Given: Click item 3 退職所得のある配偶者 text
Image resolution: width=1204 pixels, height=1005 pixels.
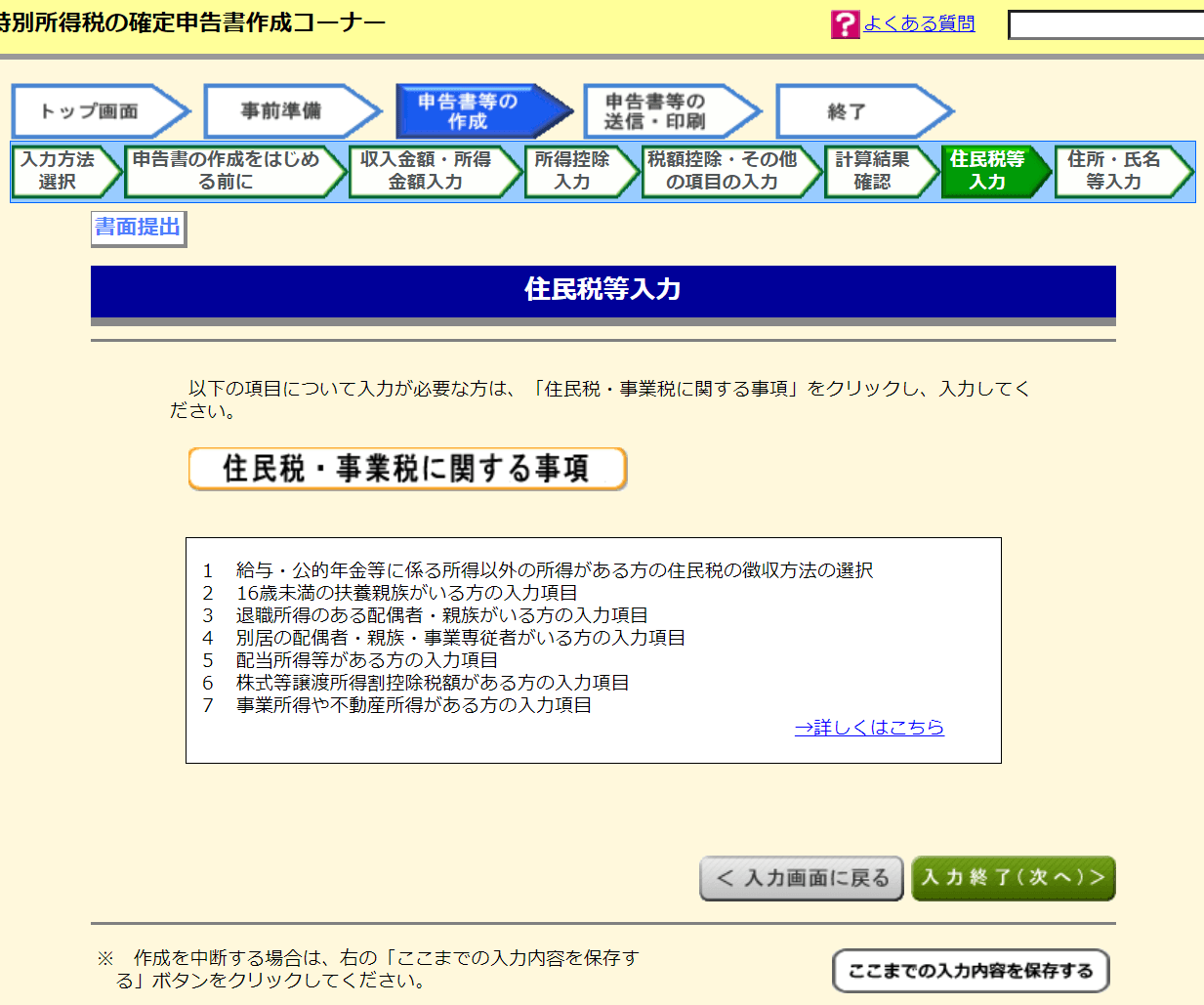Looking at the screenshot, I should pyautogui.click(x=442, y=614).
